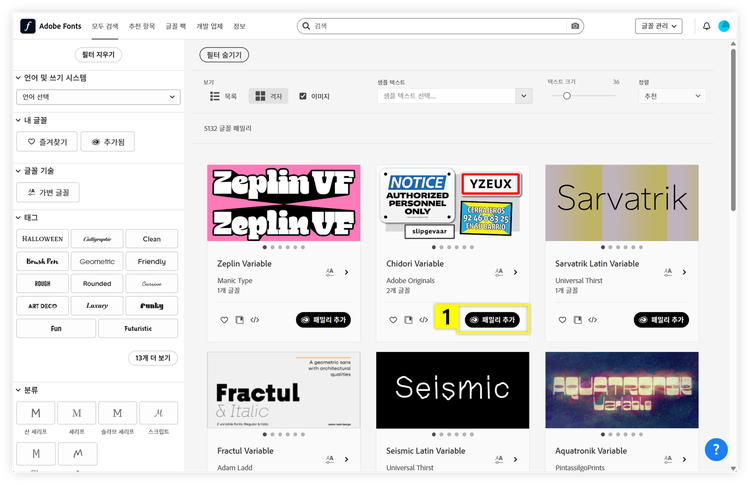Viewport: 750px width, 485px height.
Task: Open the 정보 tab
Action: (x=239, y=26)
